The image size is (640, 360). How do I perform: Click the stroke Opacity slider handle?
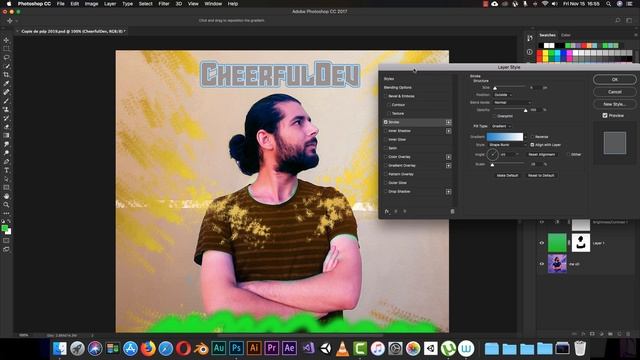click(x=525, y=110)
